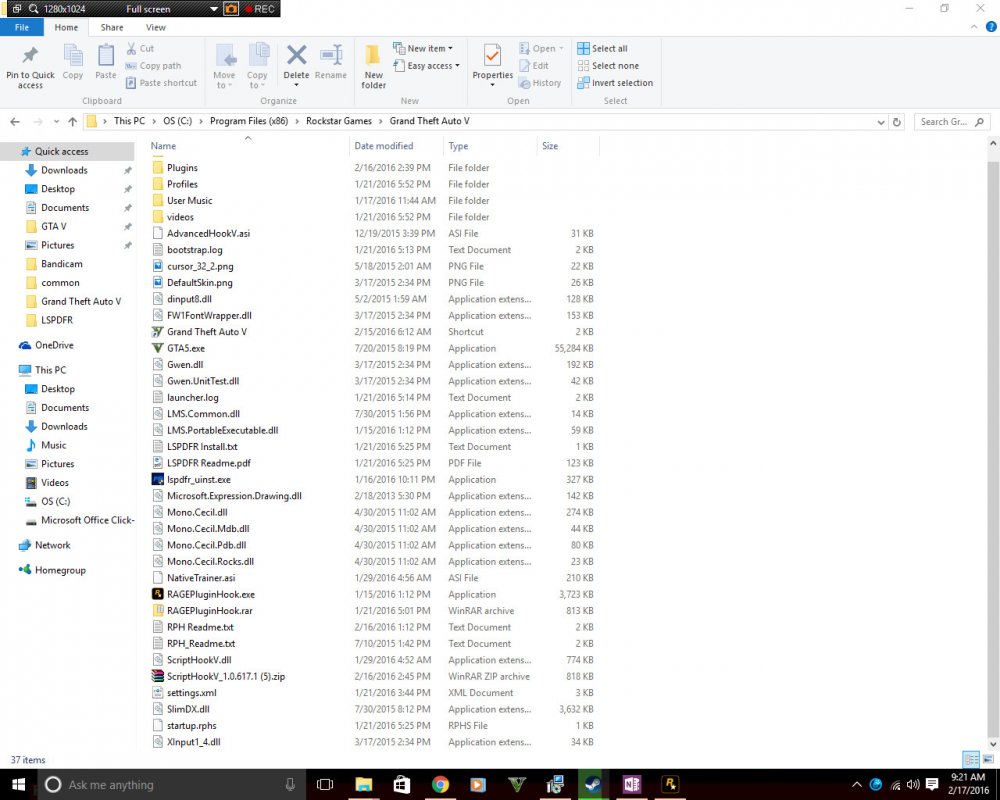The height and width of the screenshot is (800, 1000).
Task: Open Chrome from taskbar
Action: click(x=440, y=785)
